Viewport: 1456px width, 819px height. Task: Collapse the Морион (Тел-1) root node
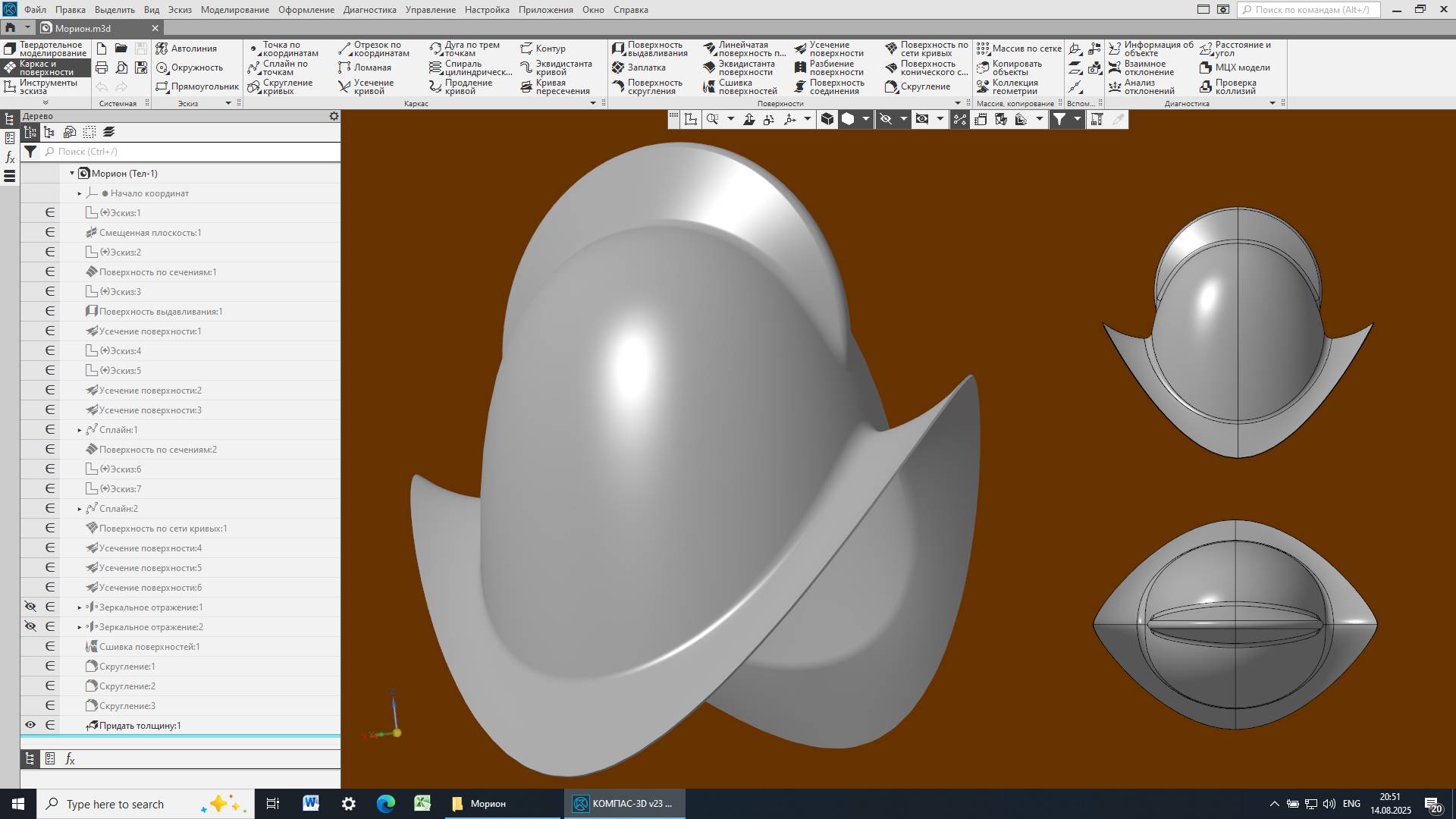click(x=72, y=174)
